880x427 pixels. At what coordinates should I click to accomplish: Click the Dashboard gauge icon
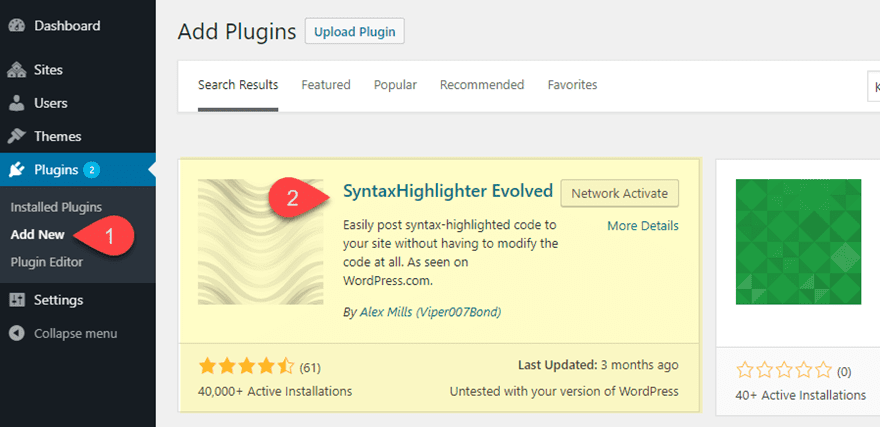17,26
